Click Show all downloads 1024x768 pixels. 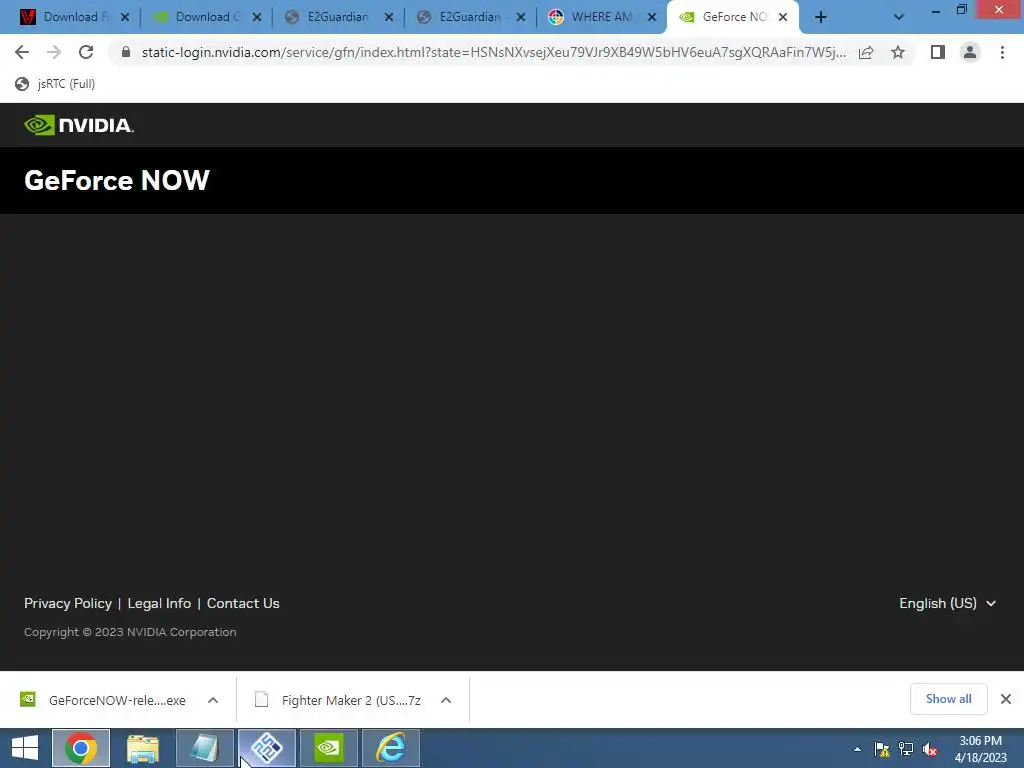pos(948,699)
